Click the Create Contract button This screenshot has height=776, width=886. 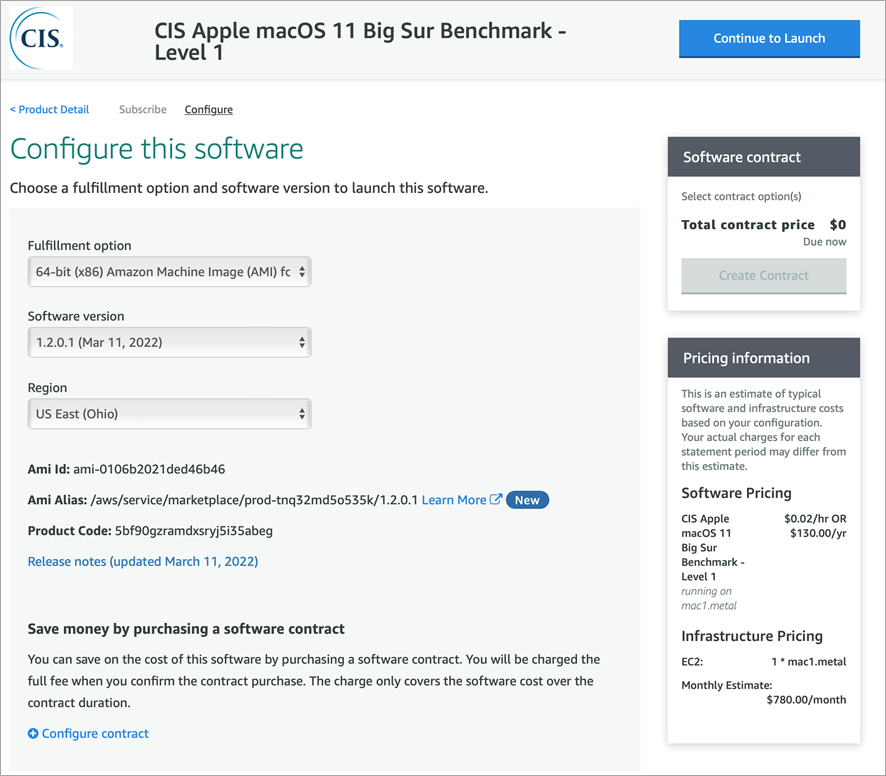click(x=763, y=276)
